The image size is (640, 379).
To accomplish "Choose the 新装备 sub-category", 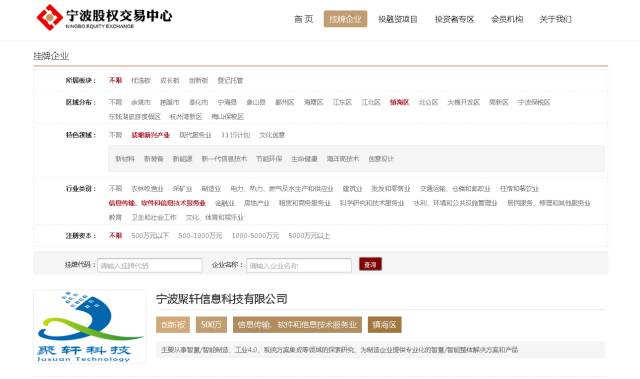I will click(x=154, y=159).
